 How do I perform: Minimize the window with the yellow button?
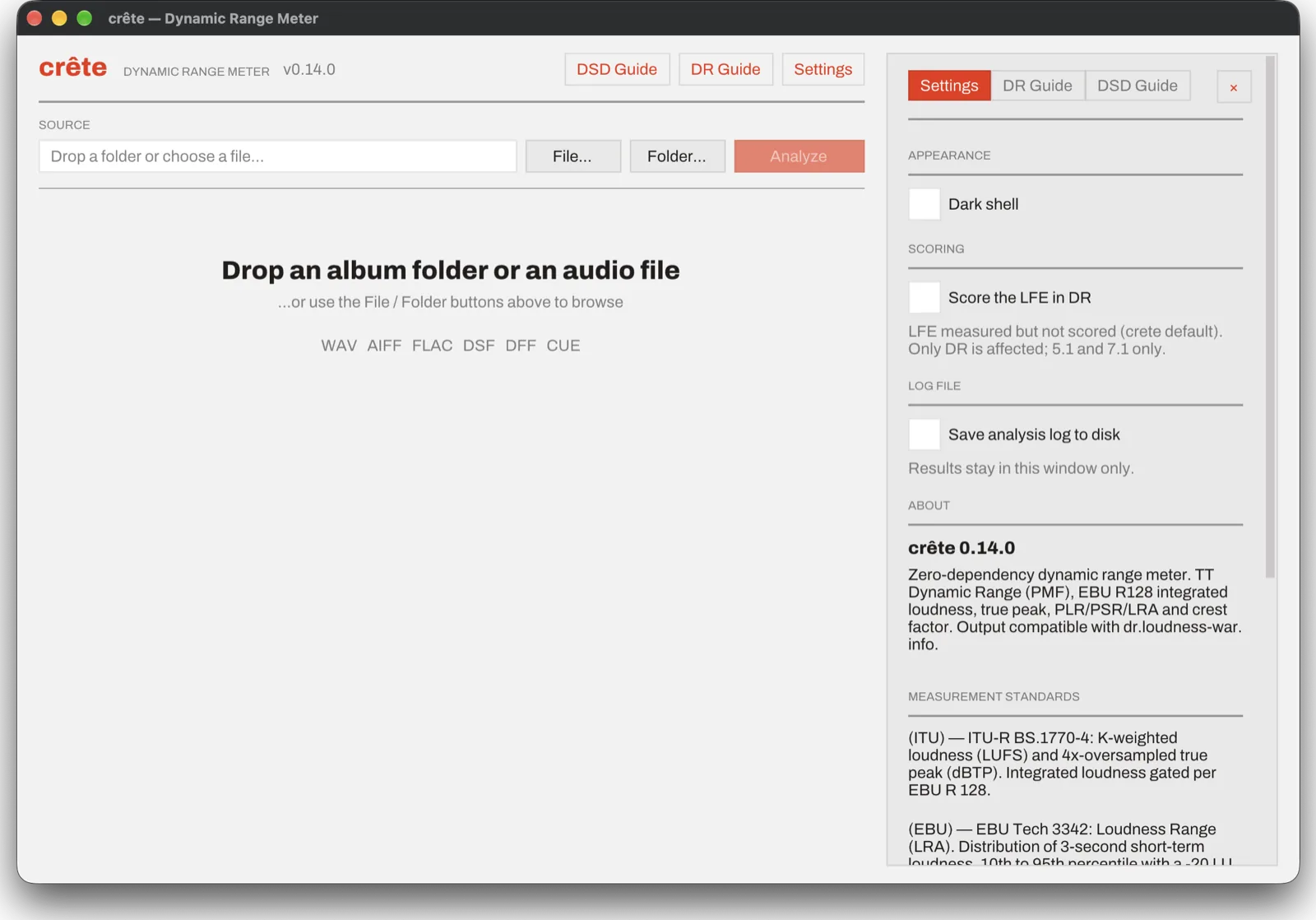59,18
